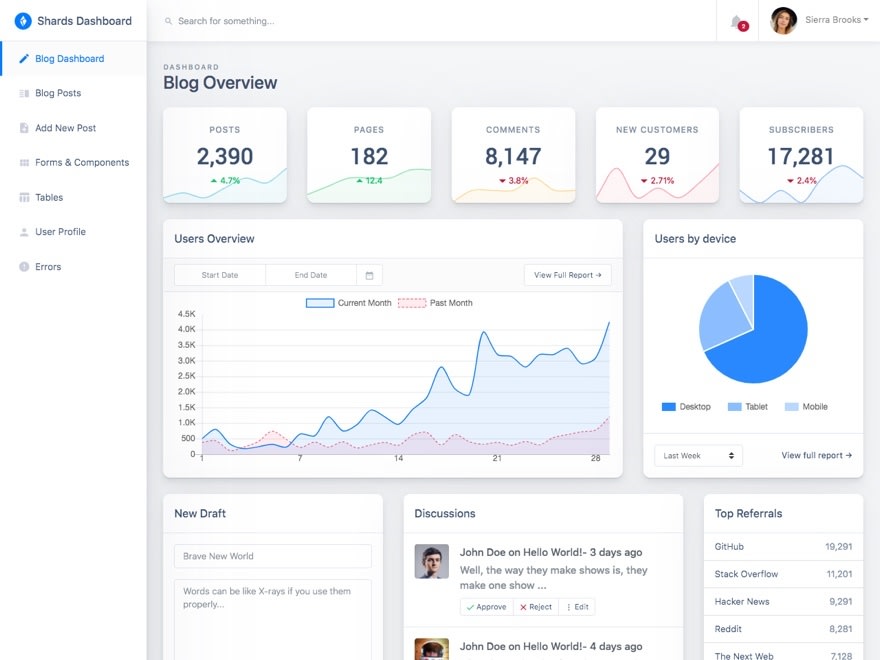Expand the Last Week period selector
The image size is (880, 660).
coord(698,455)
